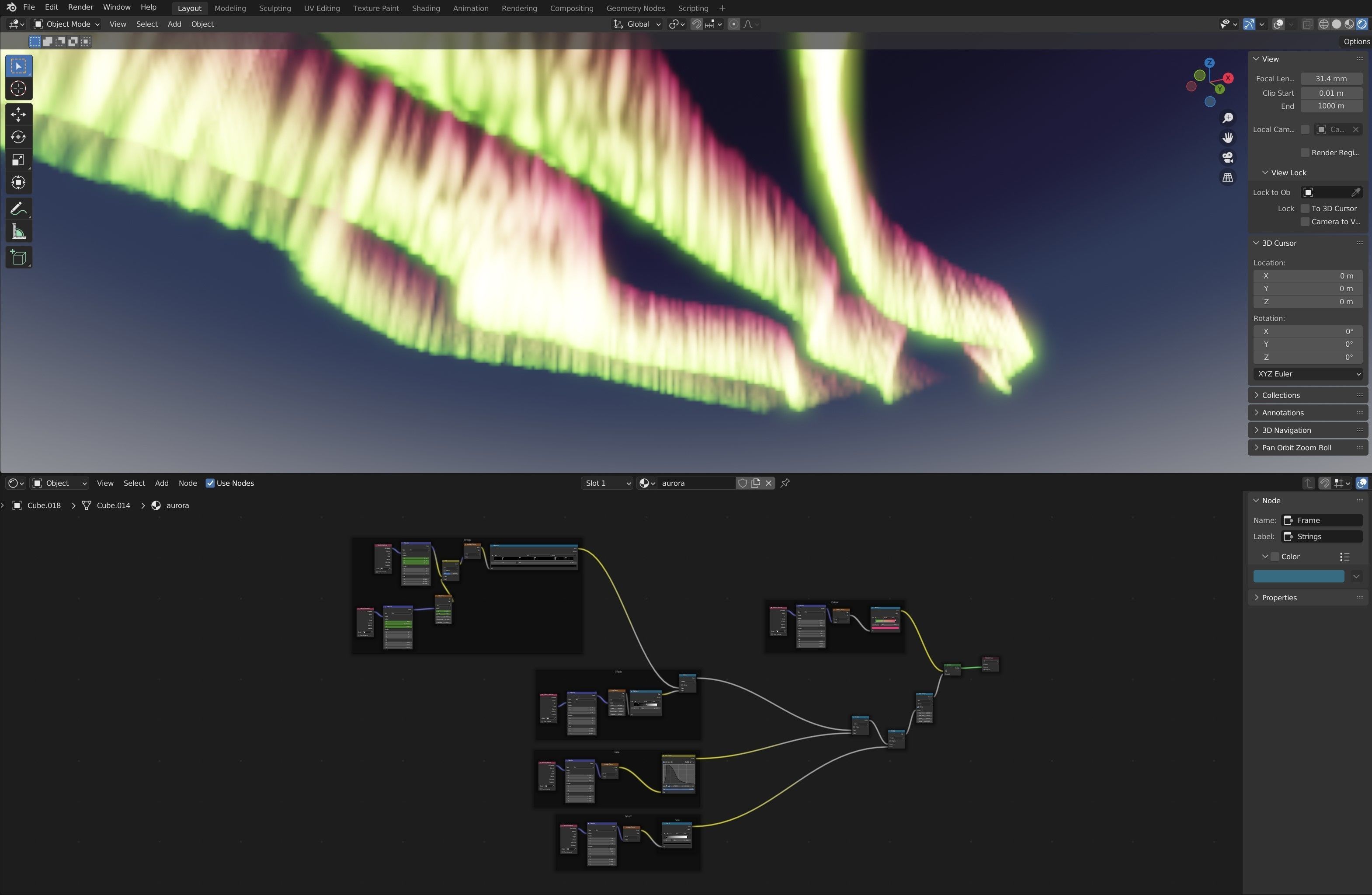The image size is (1372, 895).
Task: Switch viewport to Solid shading mode
Action: pos(1336,24)
